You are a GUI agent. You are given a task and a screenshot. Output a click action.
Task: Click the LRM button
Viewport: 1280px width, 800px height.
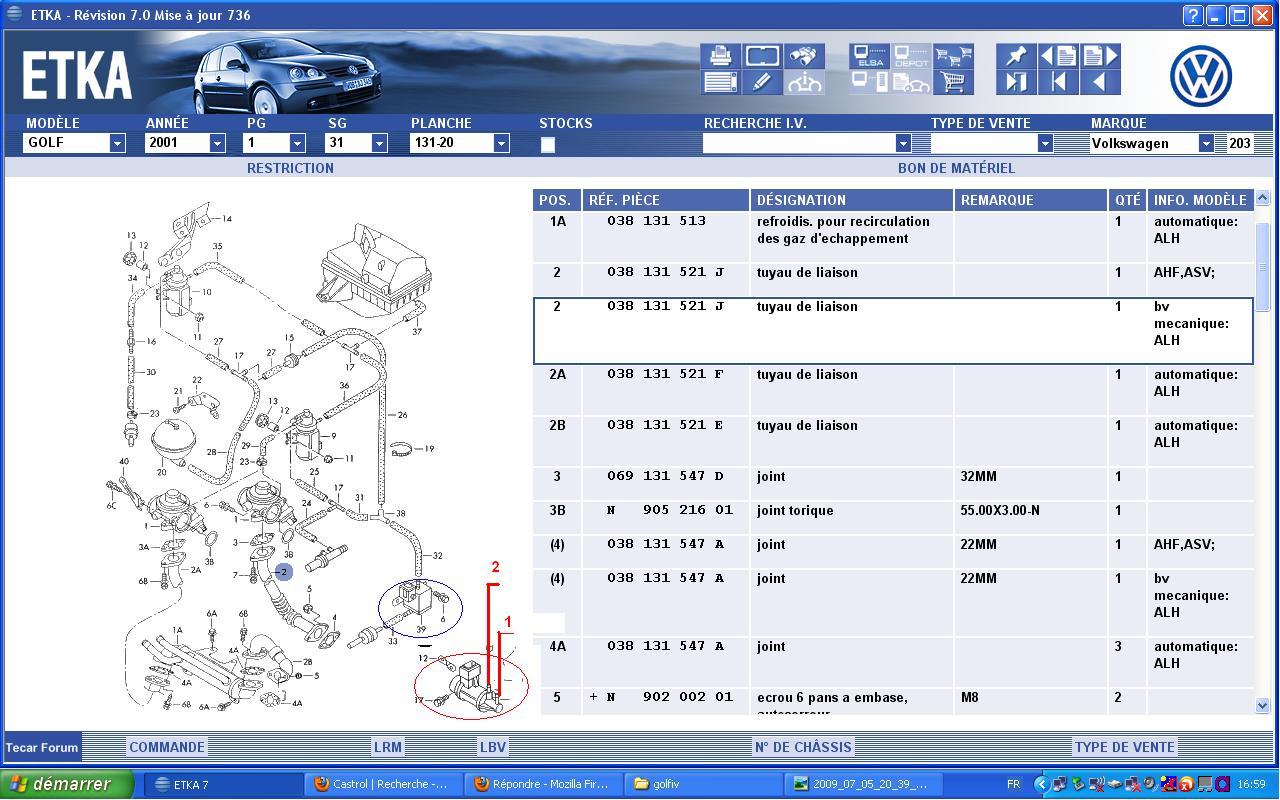(x=388, y=747)
